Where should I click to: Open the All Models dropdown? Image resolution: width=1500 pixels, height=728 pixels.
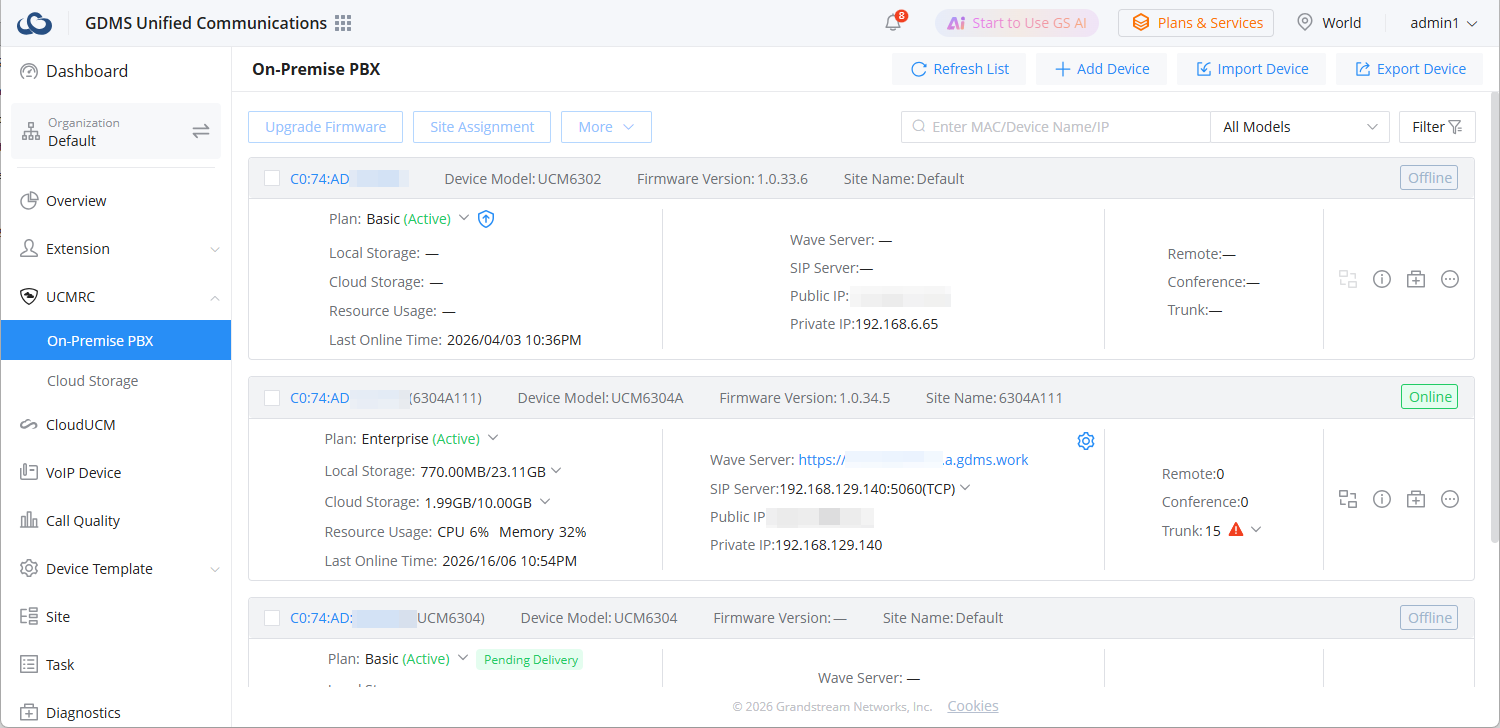point(1300,127)
